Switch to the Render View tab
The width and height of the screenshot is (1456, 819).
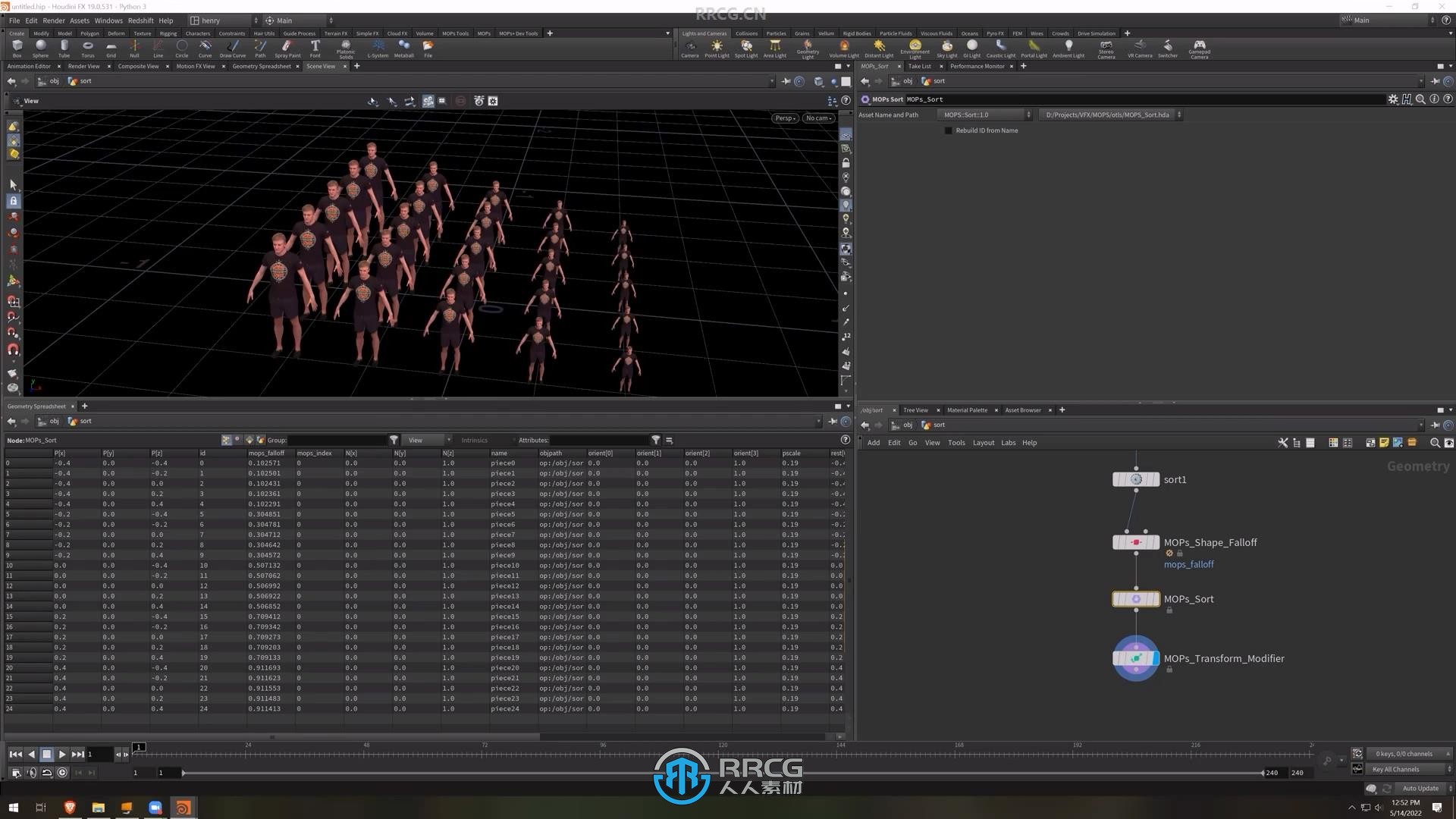pyautogui.click(x=83, y=66)
